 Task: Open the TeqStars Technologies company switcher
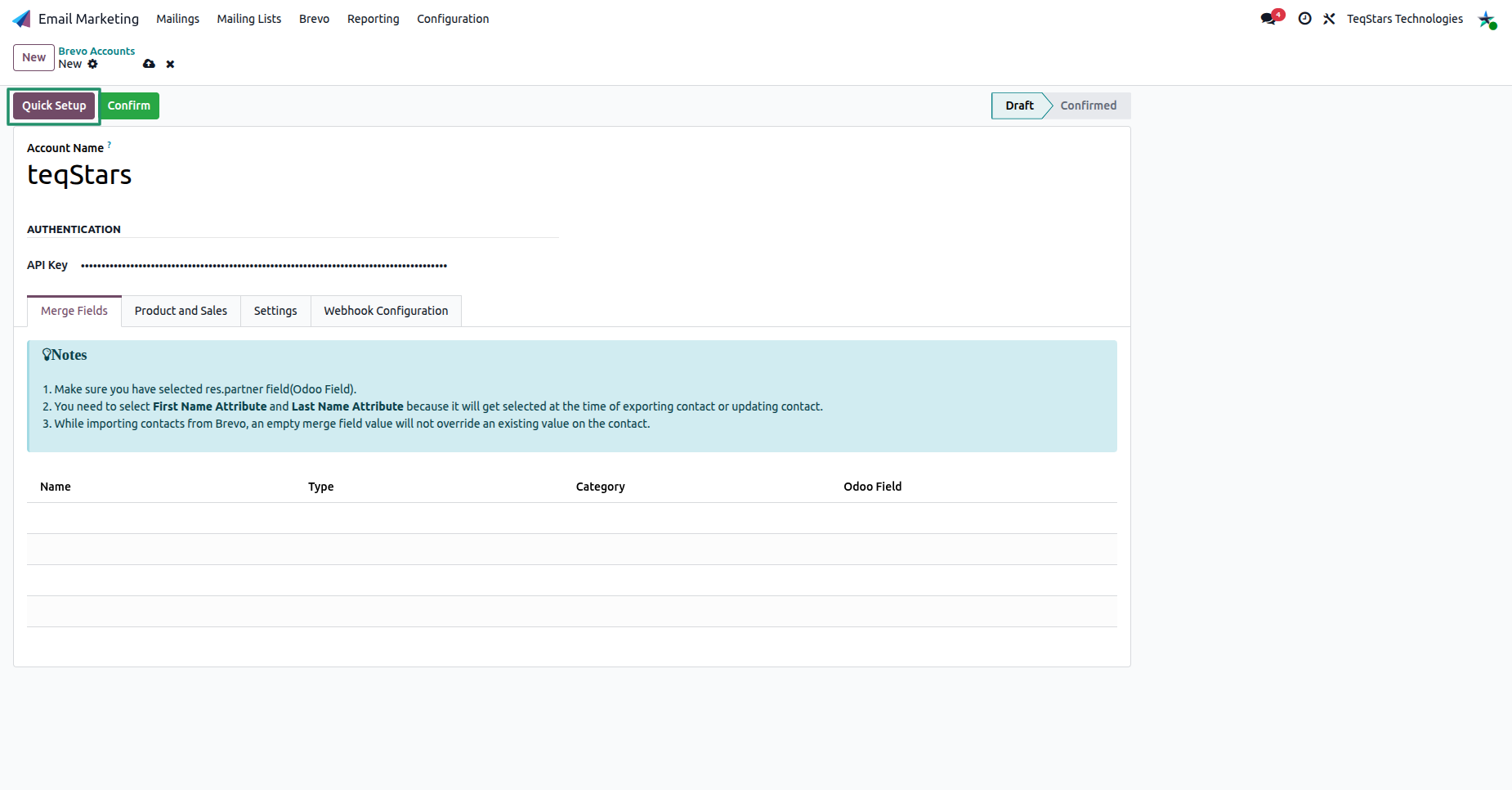[x=1405, y=19]
